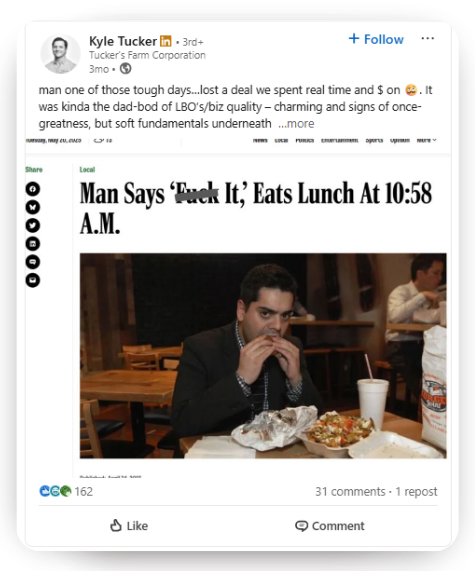
Task: Share article via LinkedIn icon
Action: [33, 244]
